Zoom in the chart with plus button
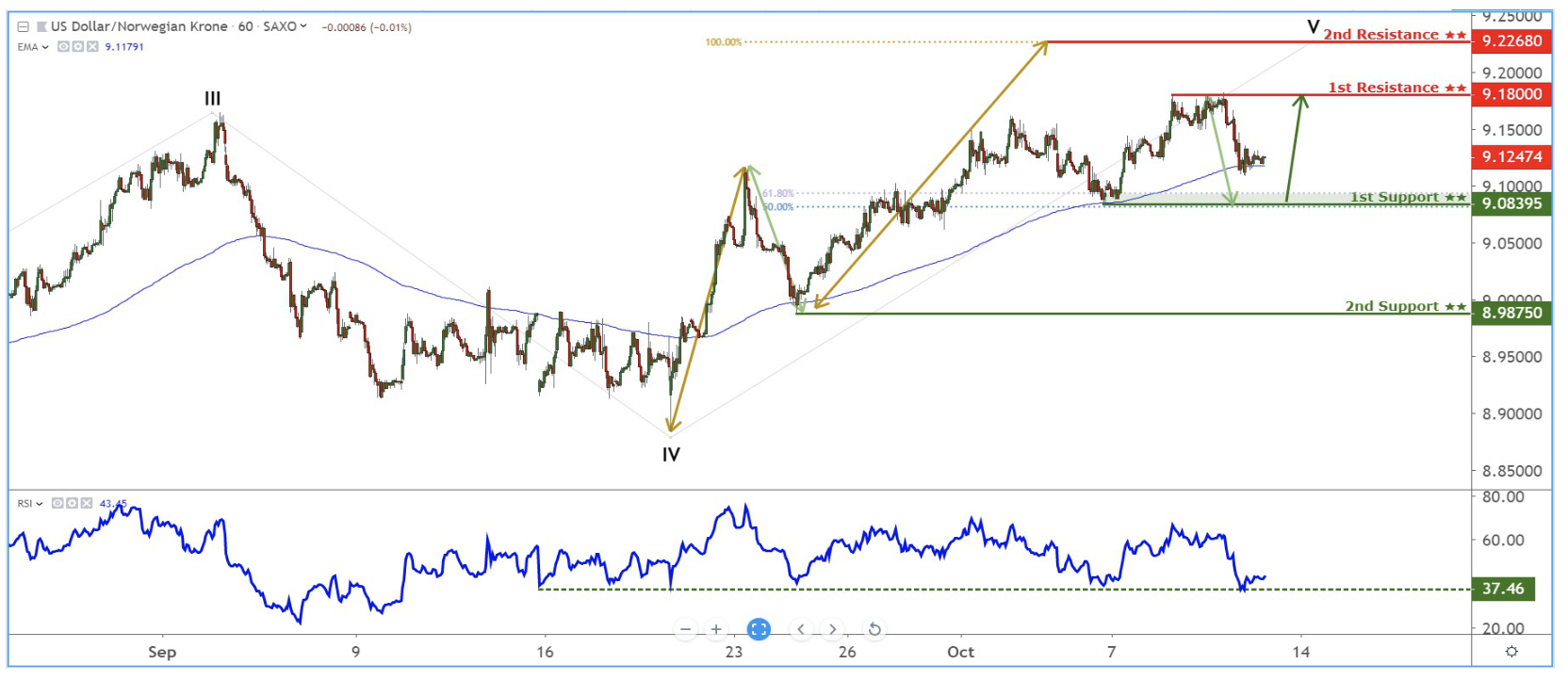Screen dimensions: 1568x680 [x=716, y=629]
